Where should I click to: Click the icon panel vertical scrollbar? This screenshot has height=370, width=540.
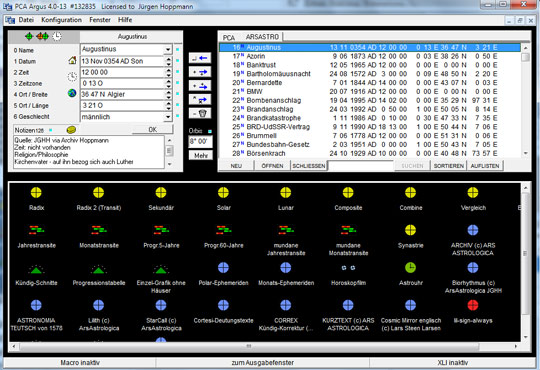525,262
